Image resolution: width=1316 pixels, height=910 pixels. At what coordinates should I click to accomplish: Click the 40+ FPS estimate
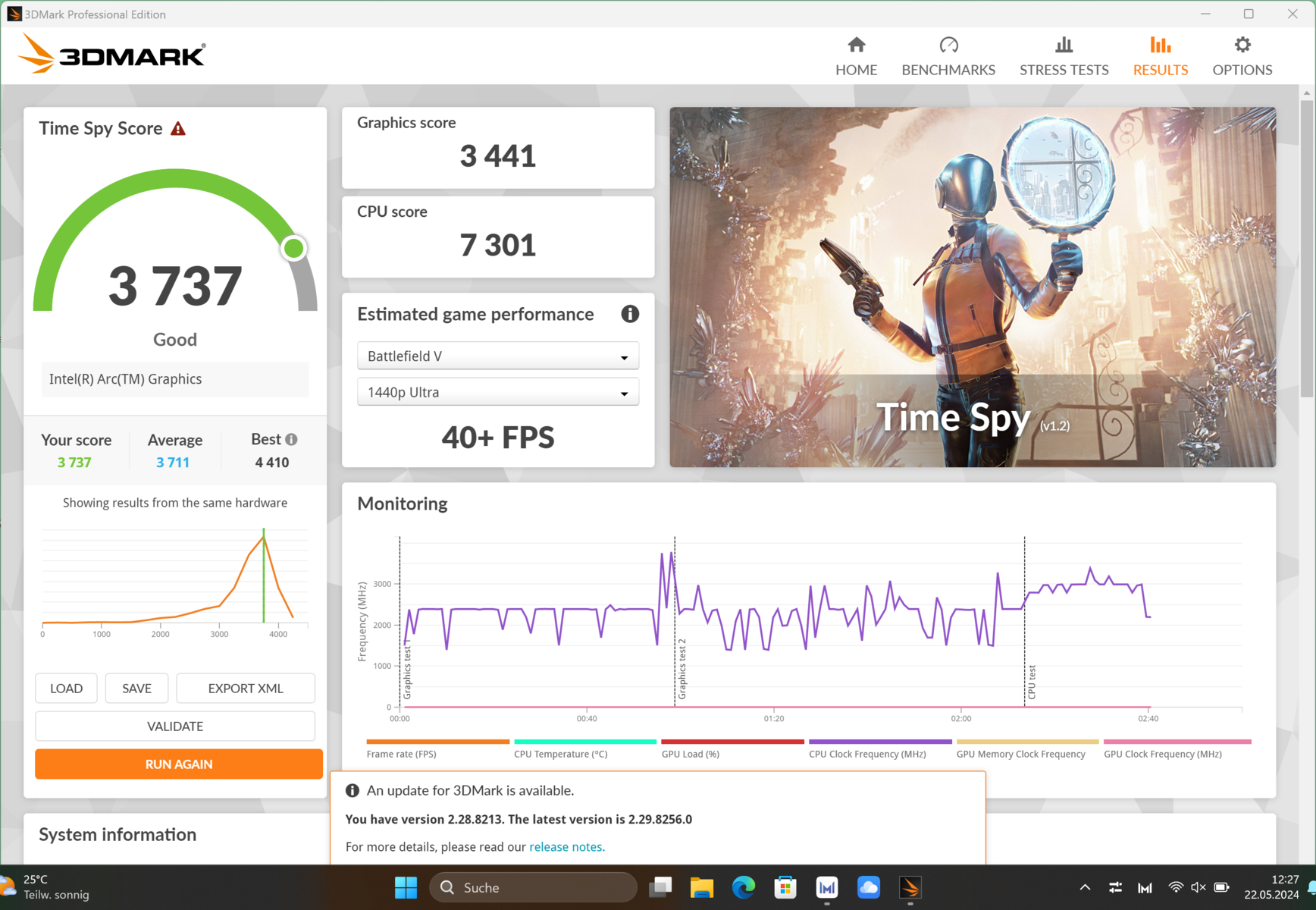point(498,438)
